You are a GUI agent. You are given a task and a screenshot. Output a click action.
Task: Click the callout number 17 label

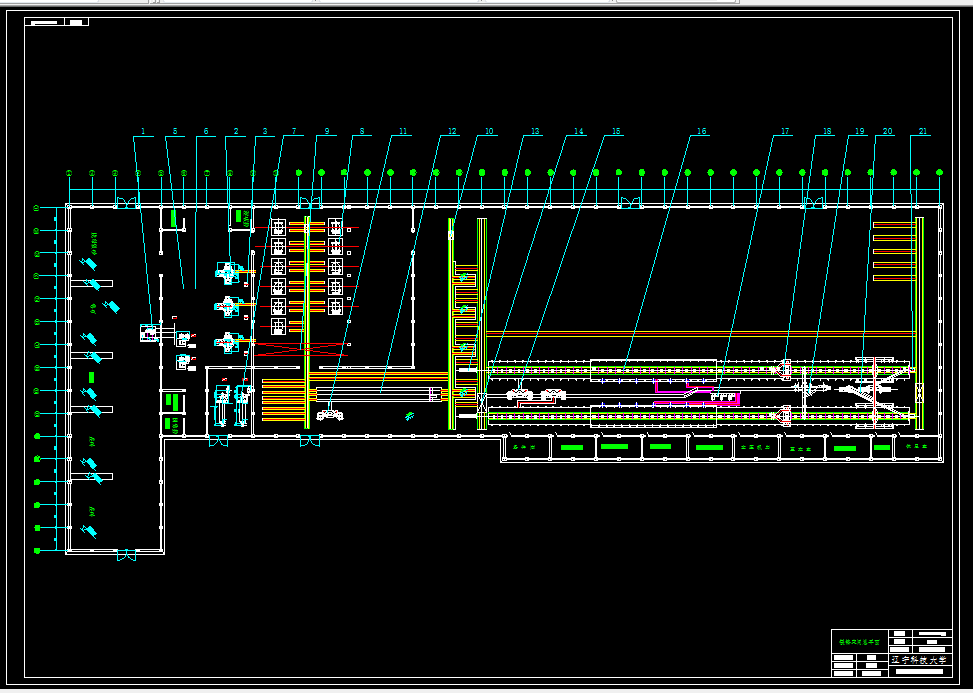pos(785,132)
